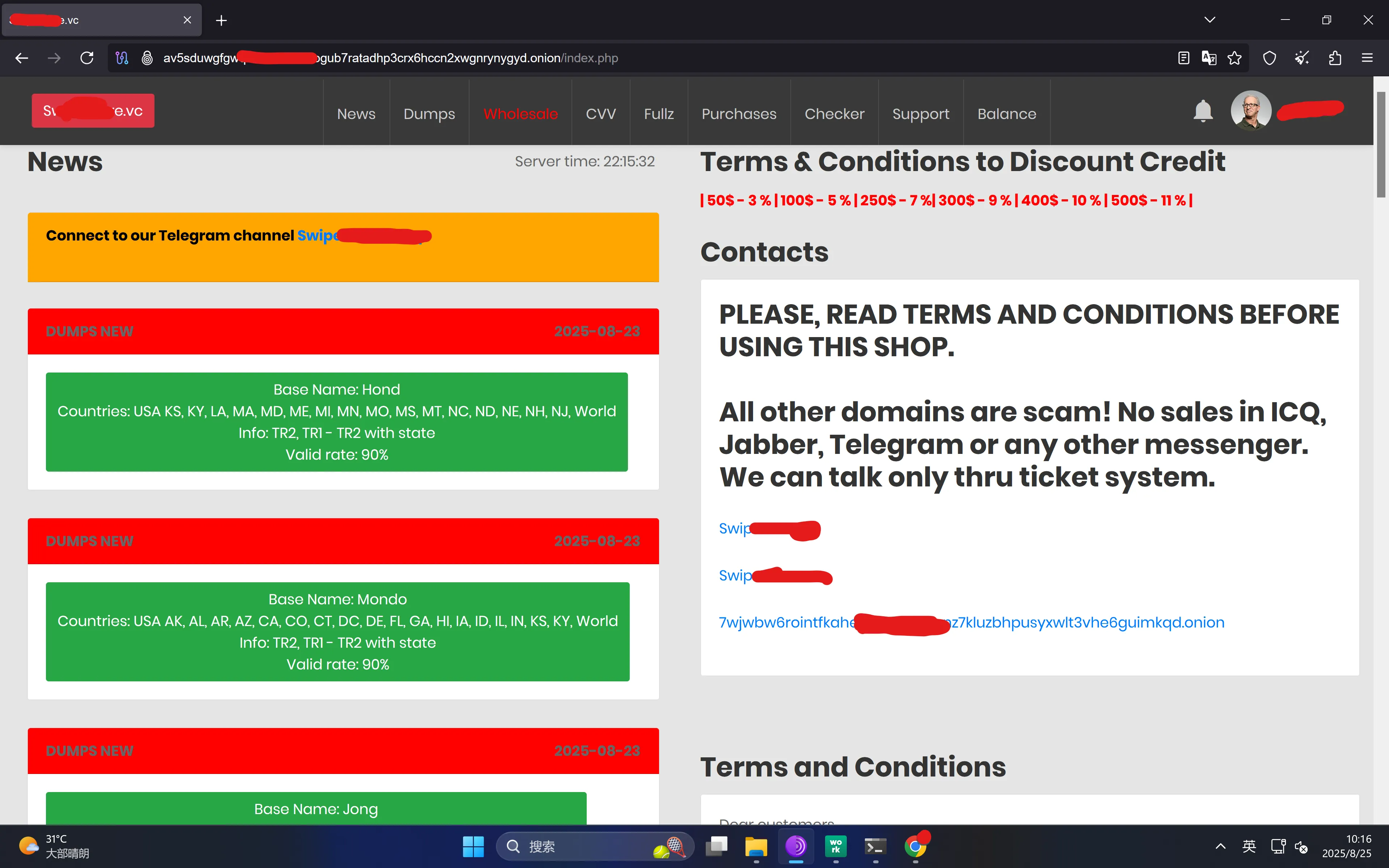The width and height of the screenshot is (1389, 868).
Task: Open the extensions puzzle icon
Action: coord(1334,58)
